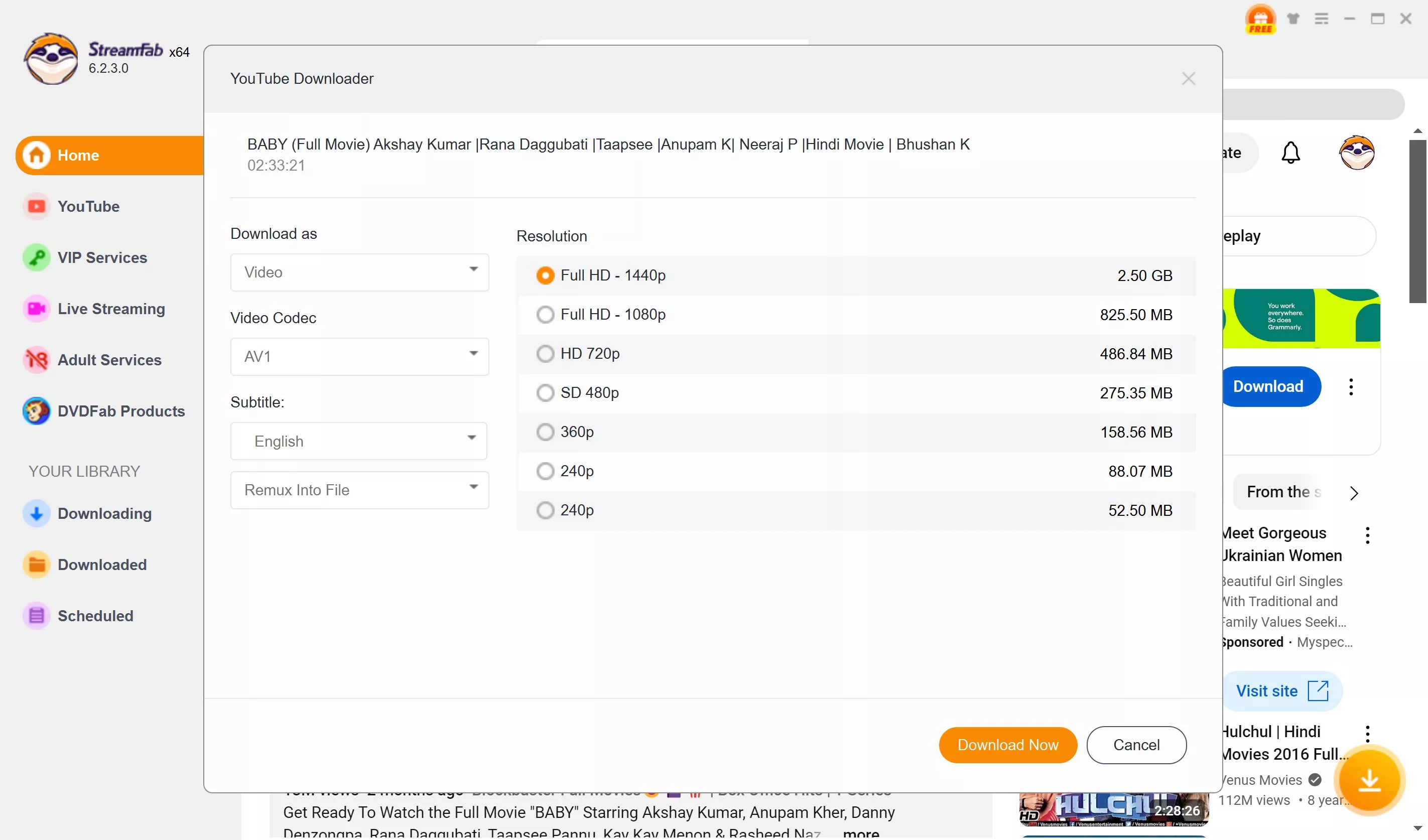1428x840 pixels.
Task: Open the Downloaded library
Action: click(x=102, y=565)
